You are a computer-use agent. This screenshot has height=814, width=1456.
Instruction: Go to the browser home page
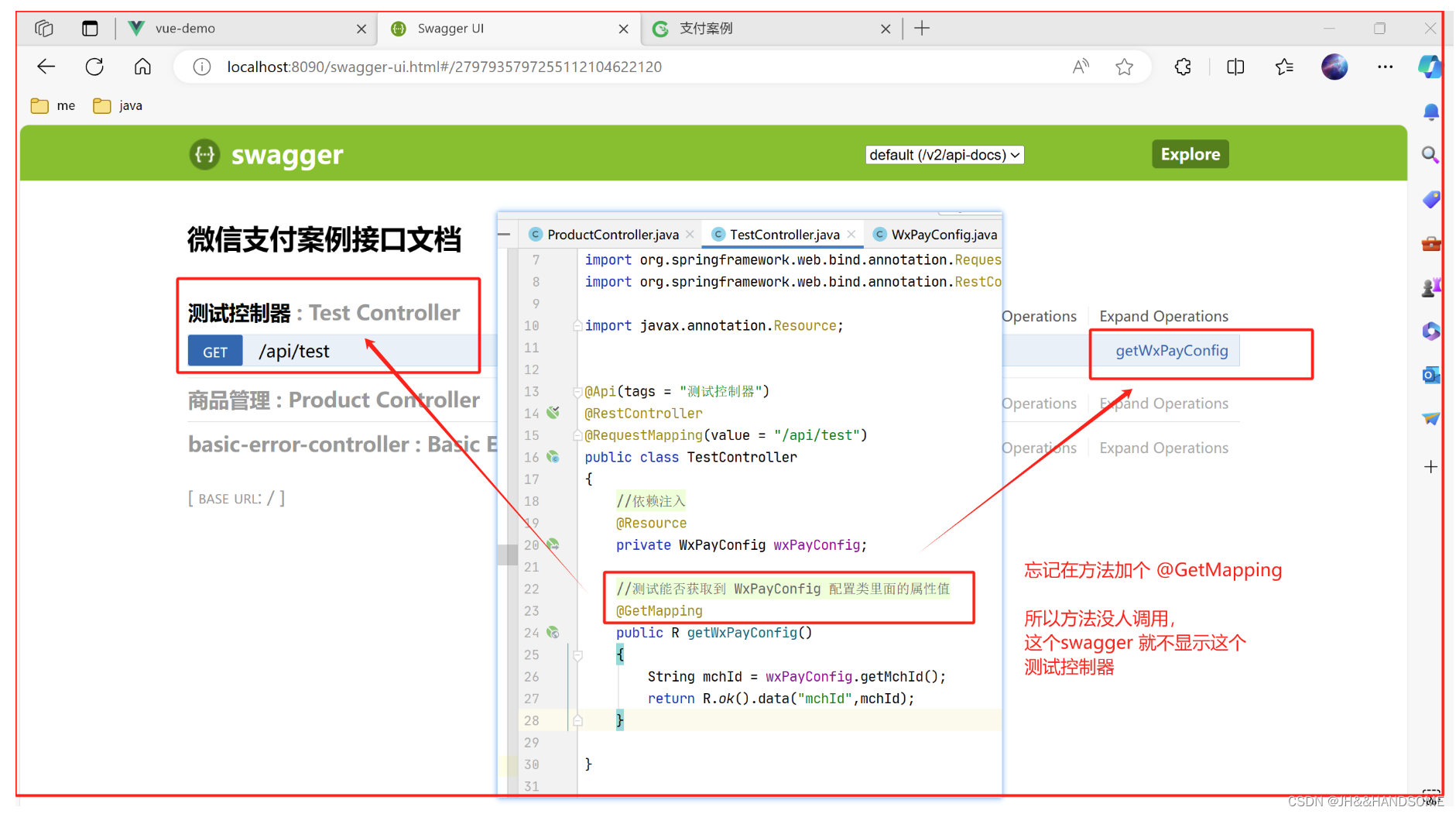coord(142,67)
